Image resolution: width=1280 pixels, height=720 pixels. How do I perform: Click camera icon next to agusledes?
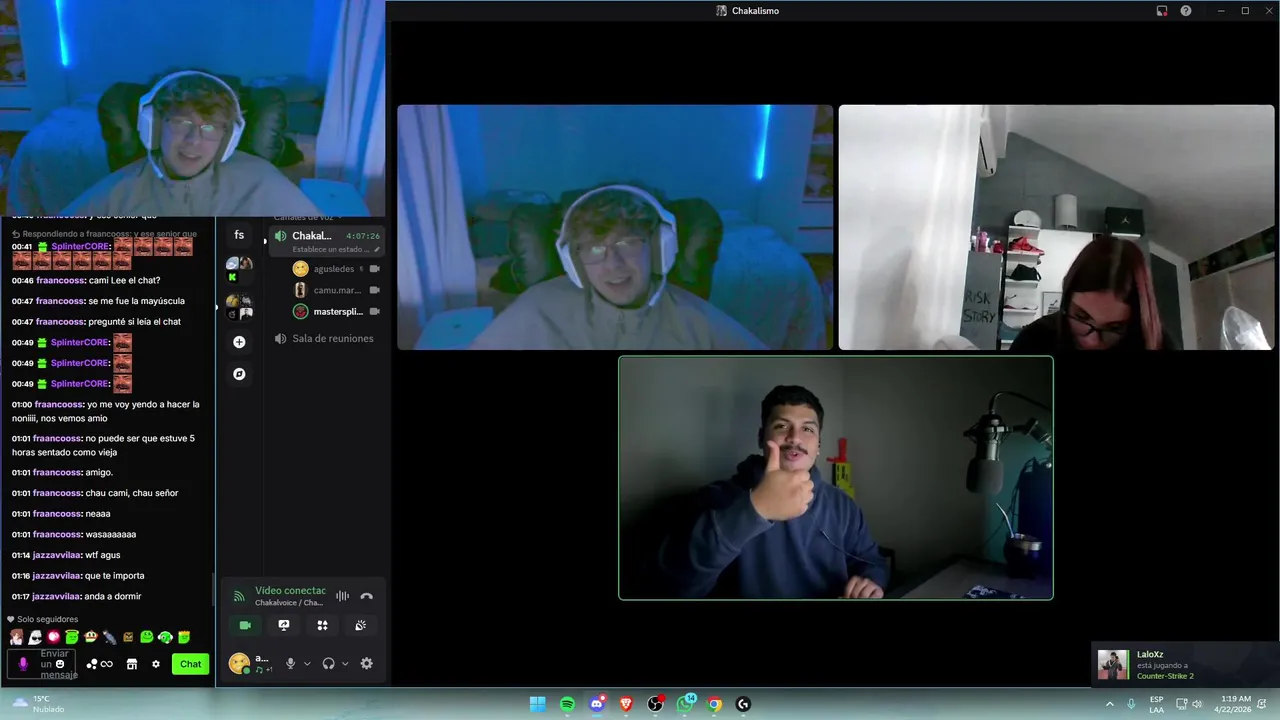pyautogui.click(x=375, y=269)
